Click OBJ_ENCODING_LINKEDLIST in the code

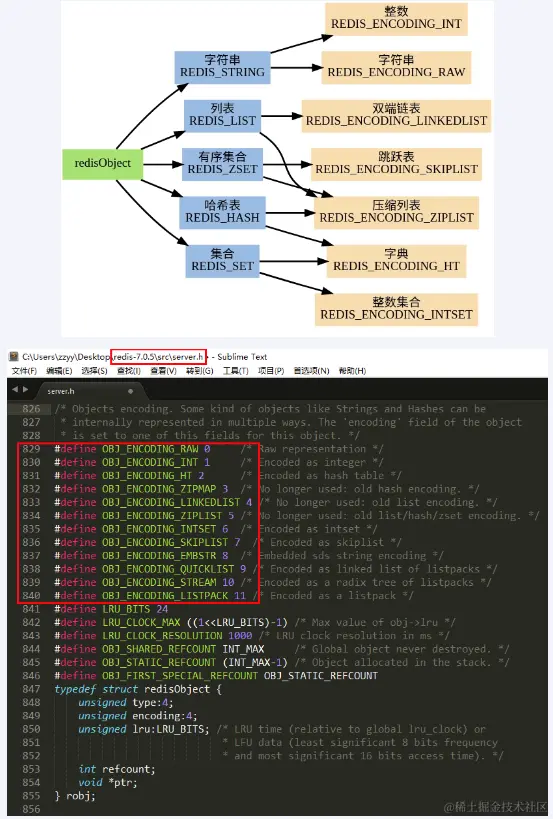click(x=171, y=502)
